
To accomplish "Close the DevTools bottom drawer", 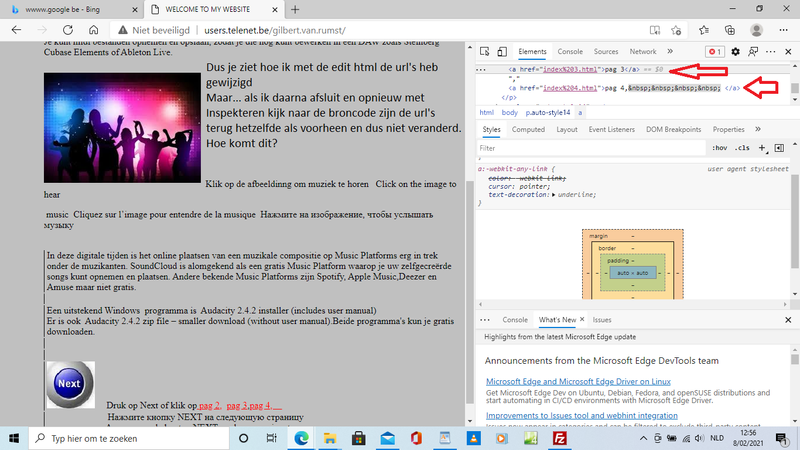I will click(788, 320).
